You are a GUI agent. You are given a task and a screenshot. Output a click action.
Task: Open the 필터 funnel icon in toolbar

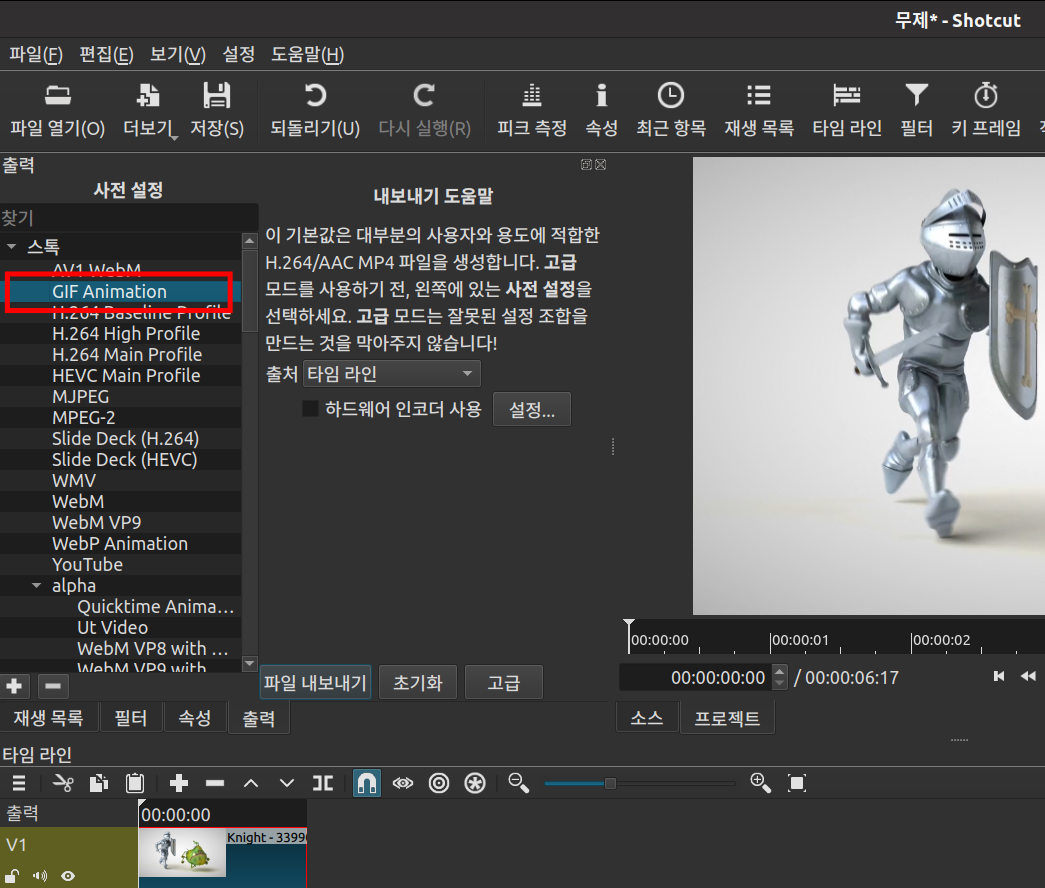click(x=916, y=96)
